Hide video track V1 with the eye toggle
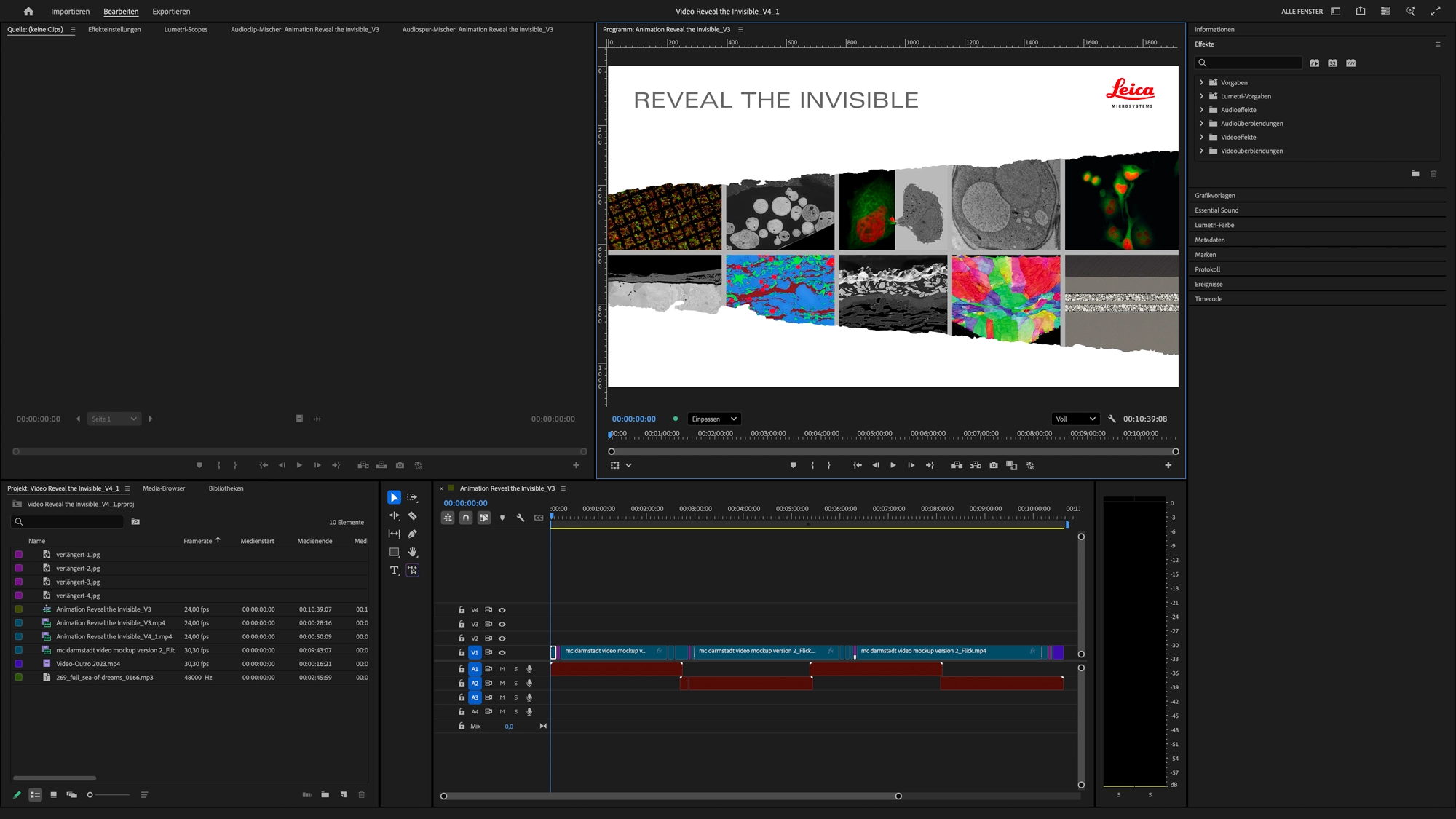 [502, 652]
